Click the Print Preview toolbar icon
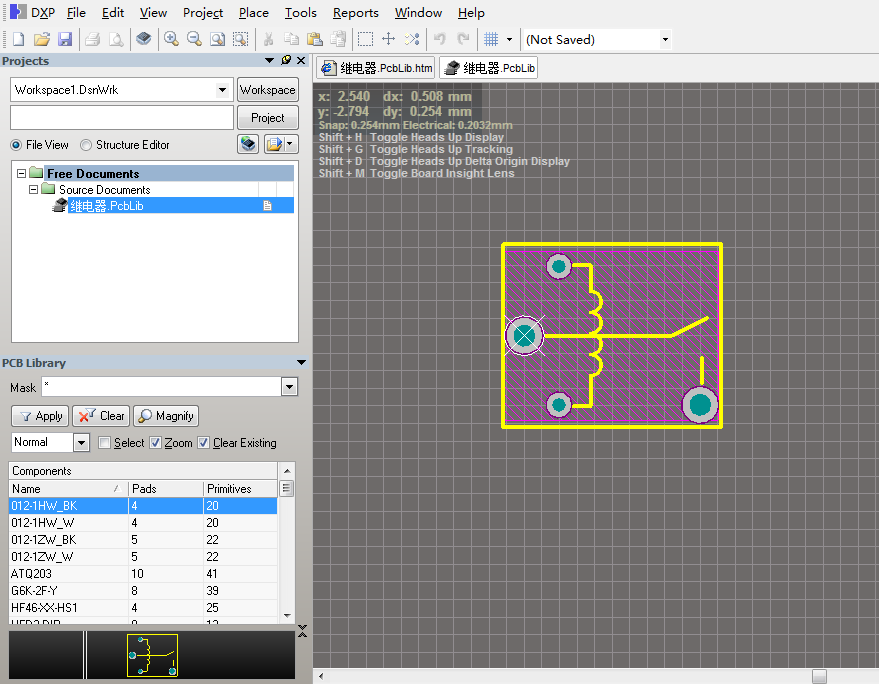This screenshot has height=684, width=879. click(x=116, y=39)
